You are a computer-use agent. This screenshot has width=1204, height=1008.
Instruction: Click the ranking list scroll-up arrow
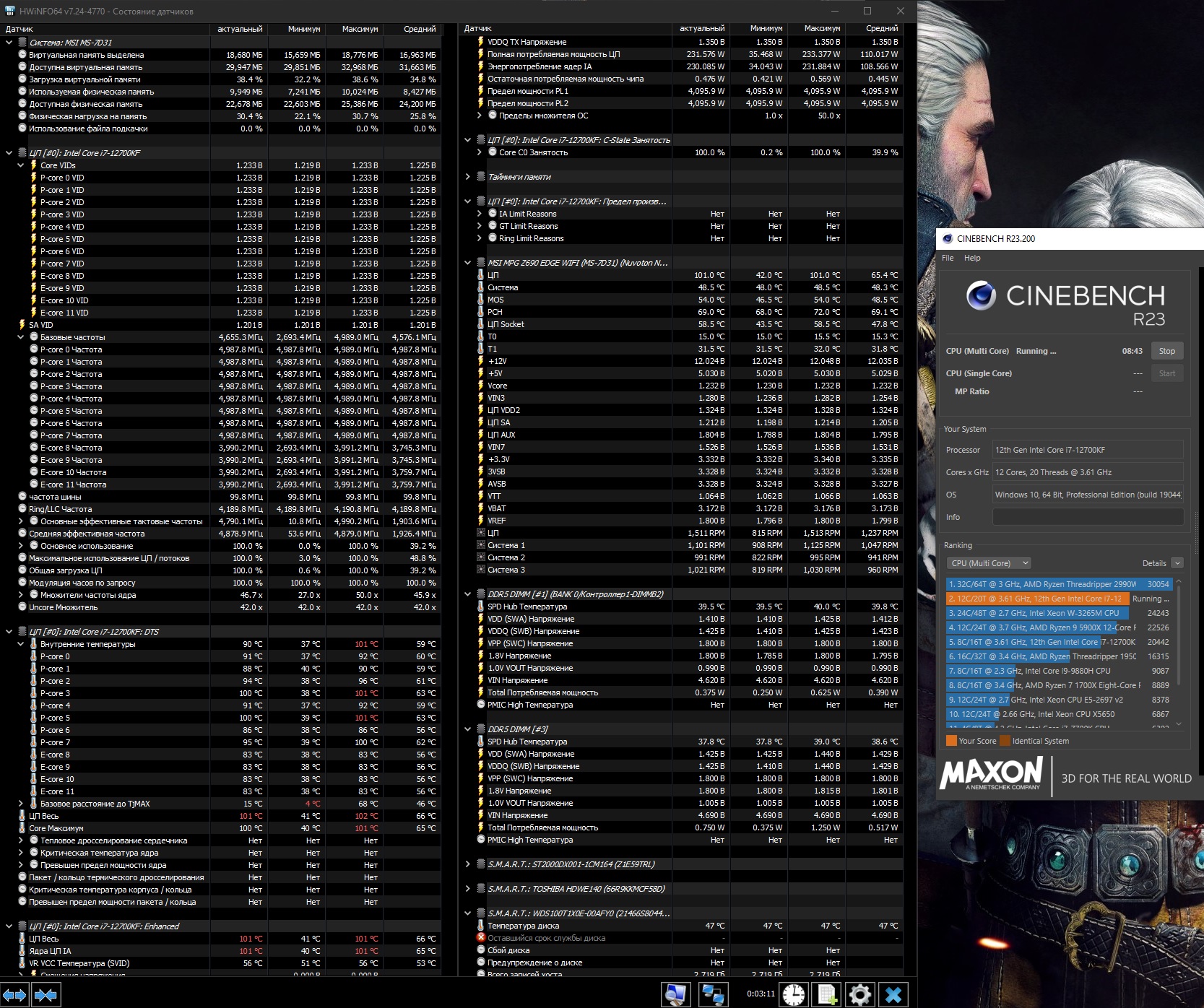(x=1179, y=581)
